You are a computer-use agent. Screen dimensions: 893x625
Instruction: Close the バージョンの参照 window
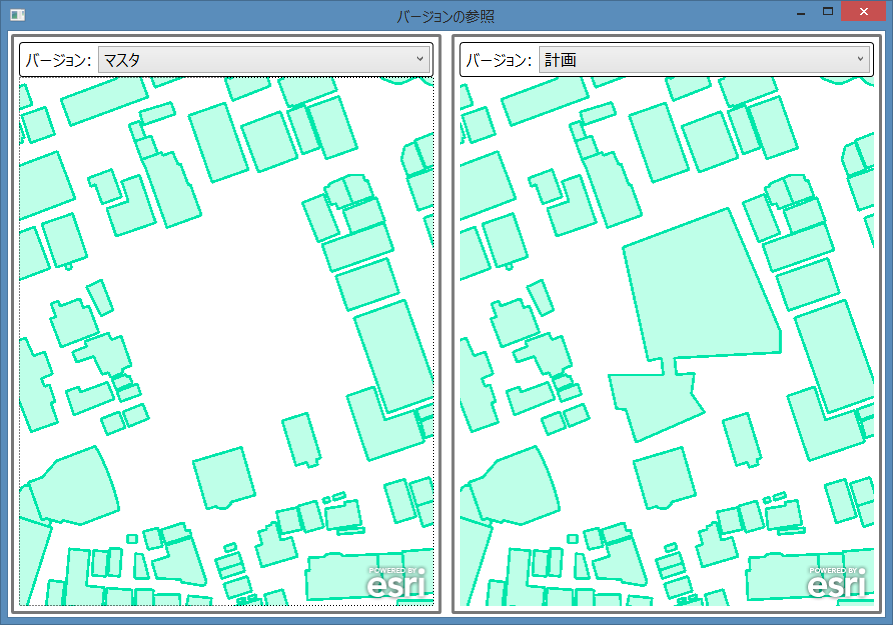[x=863, y=12]
